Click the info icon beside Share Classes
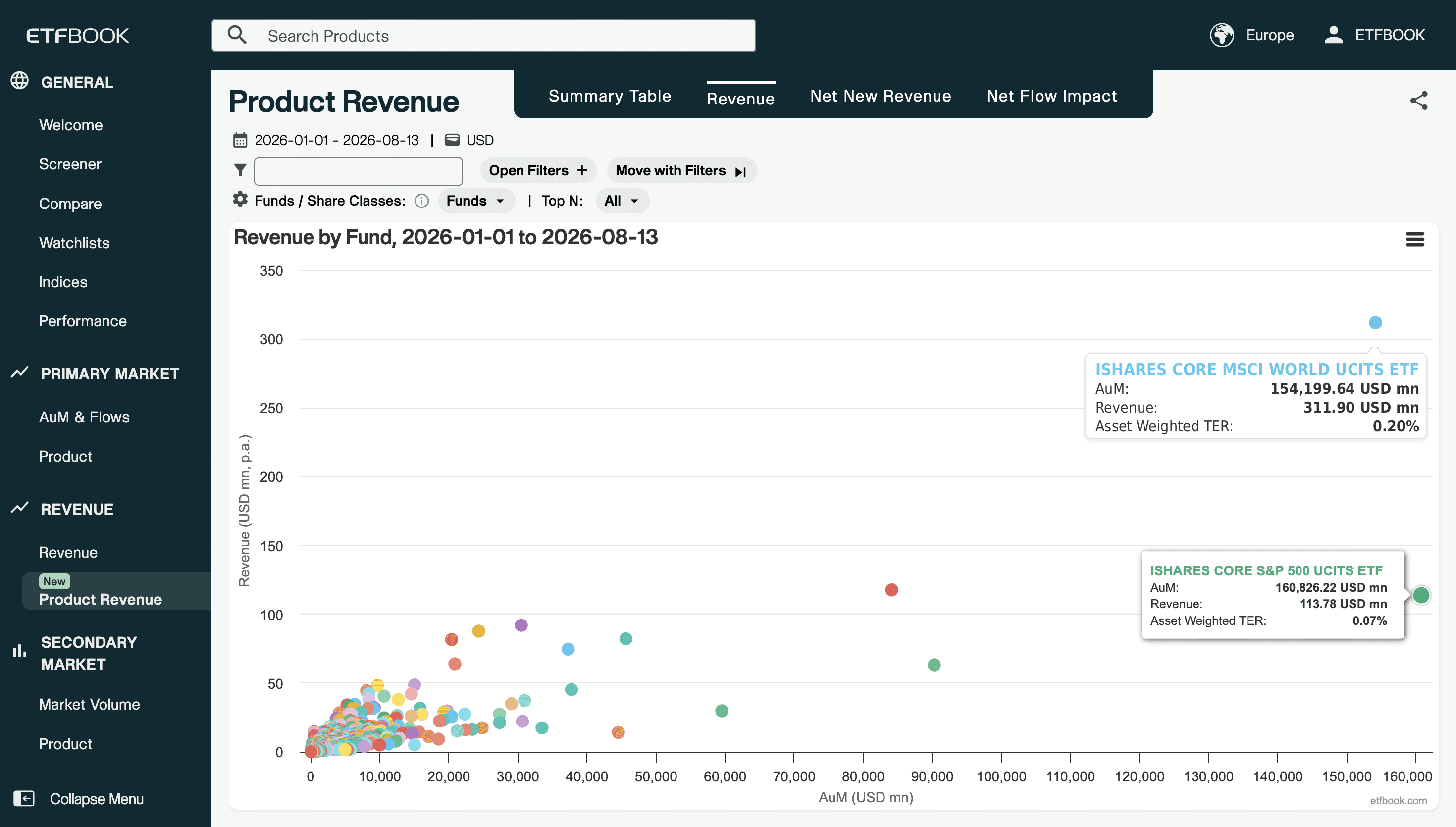Viewport: 1456px width, 827px height. click(x=421, y=201)
